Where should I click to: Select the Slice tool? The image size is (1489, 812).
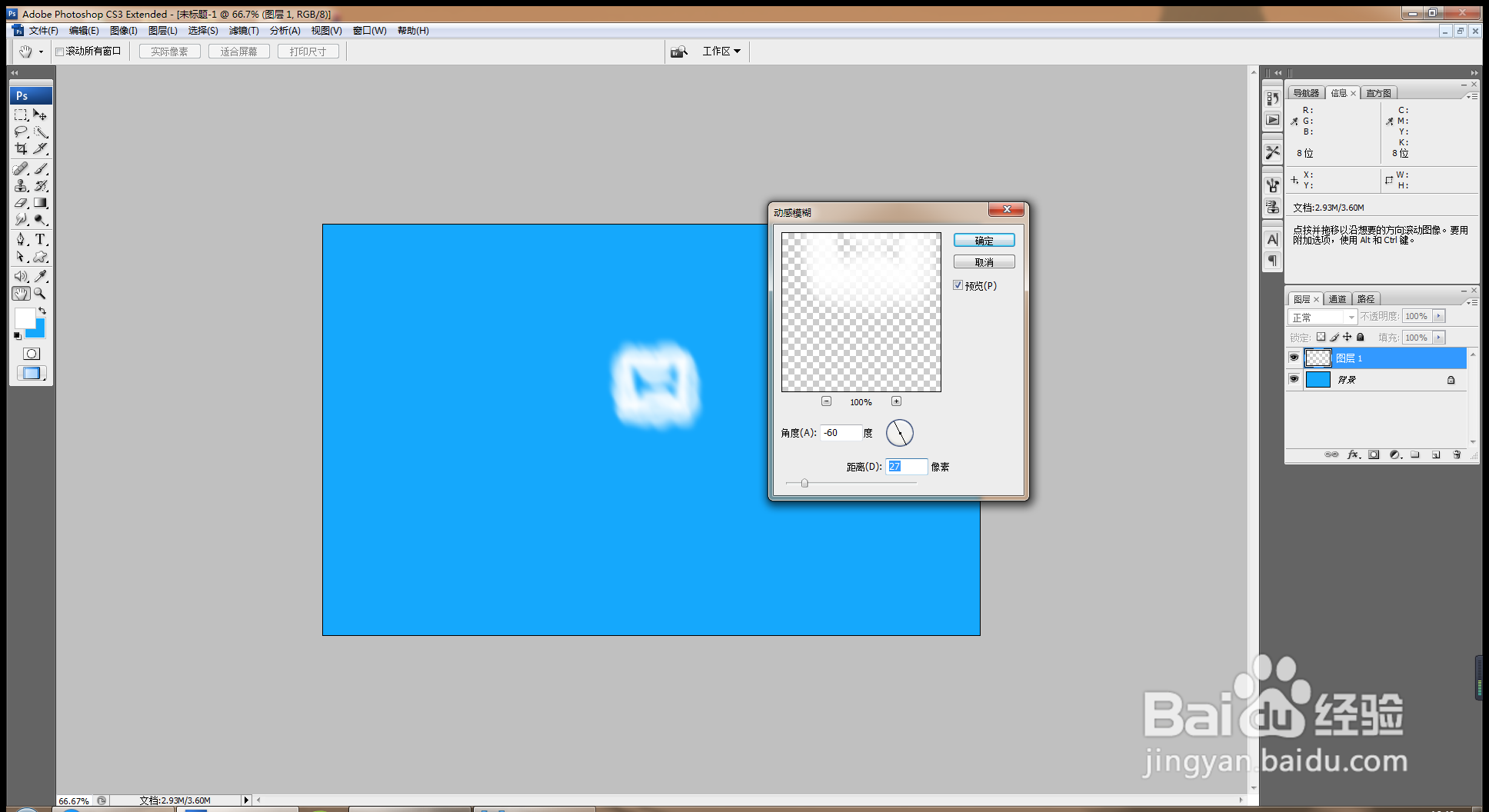[x=41, y=148]
